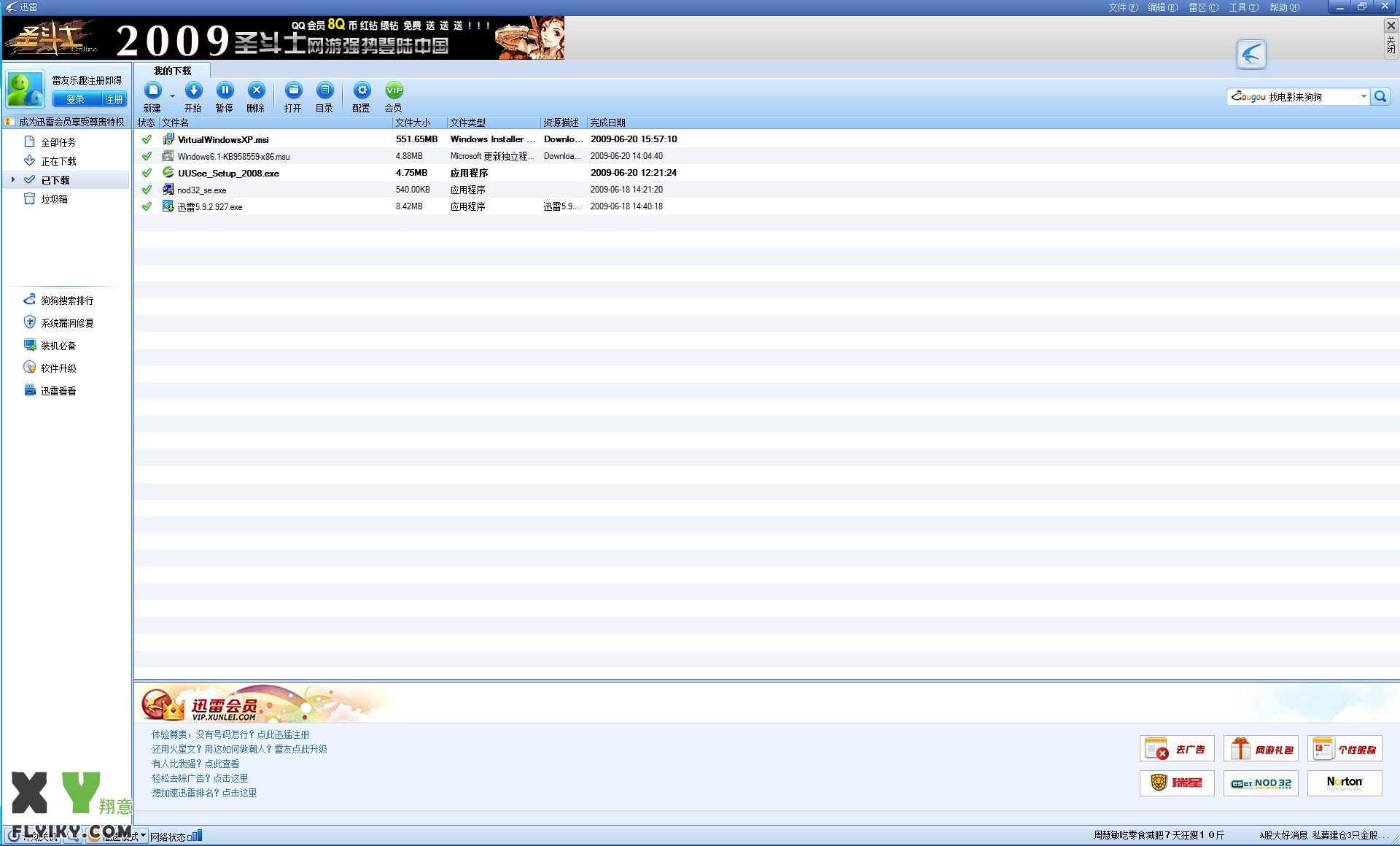The height and width of the screenshot is (846, 1400).
Task: Click the magnifier search button
Action: pos(1380,96)
